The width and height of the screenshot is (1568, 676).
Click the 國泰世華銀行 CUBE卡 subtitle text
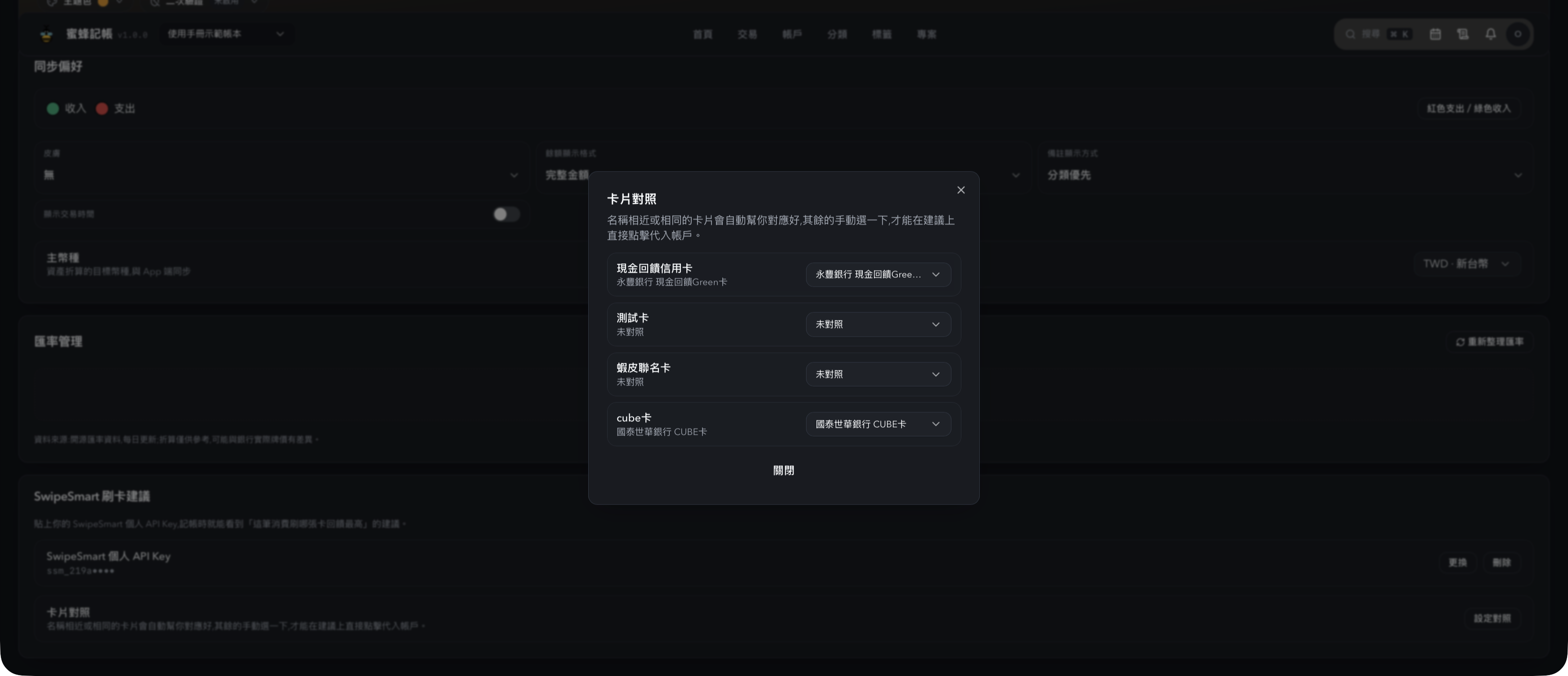pyautogui.click(x=662, y=432)
